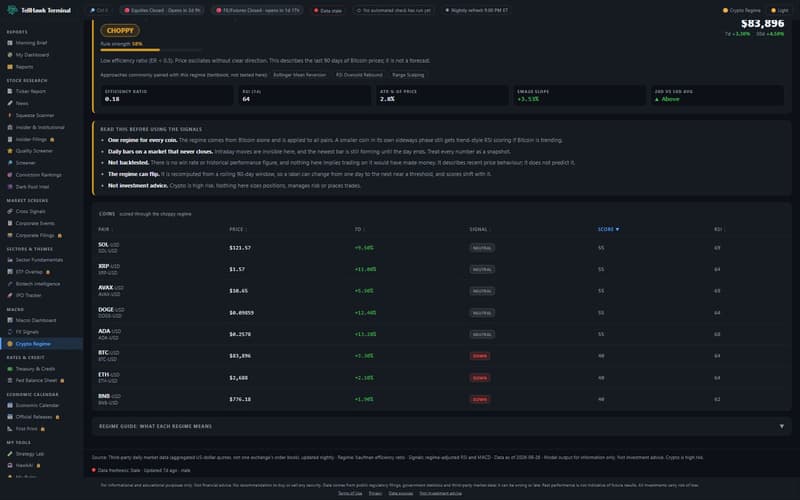This screenshot has height=500, width=800.
Task: Click the Quality Screener icon
Action: pos(10,151)
